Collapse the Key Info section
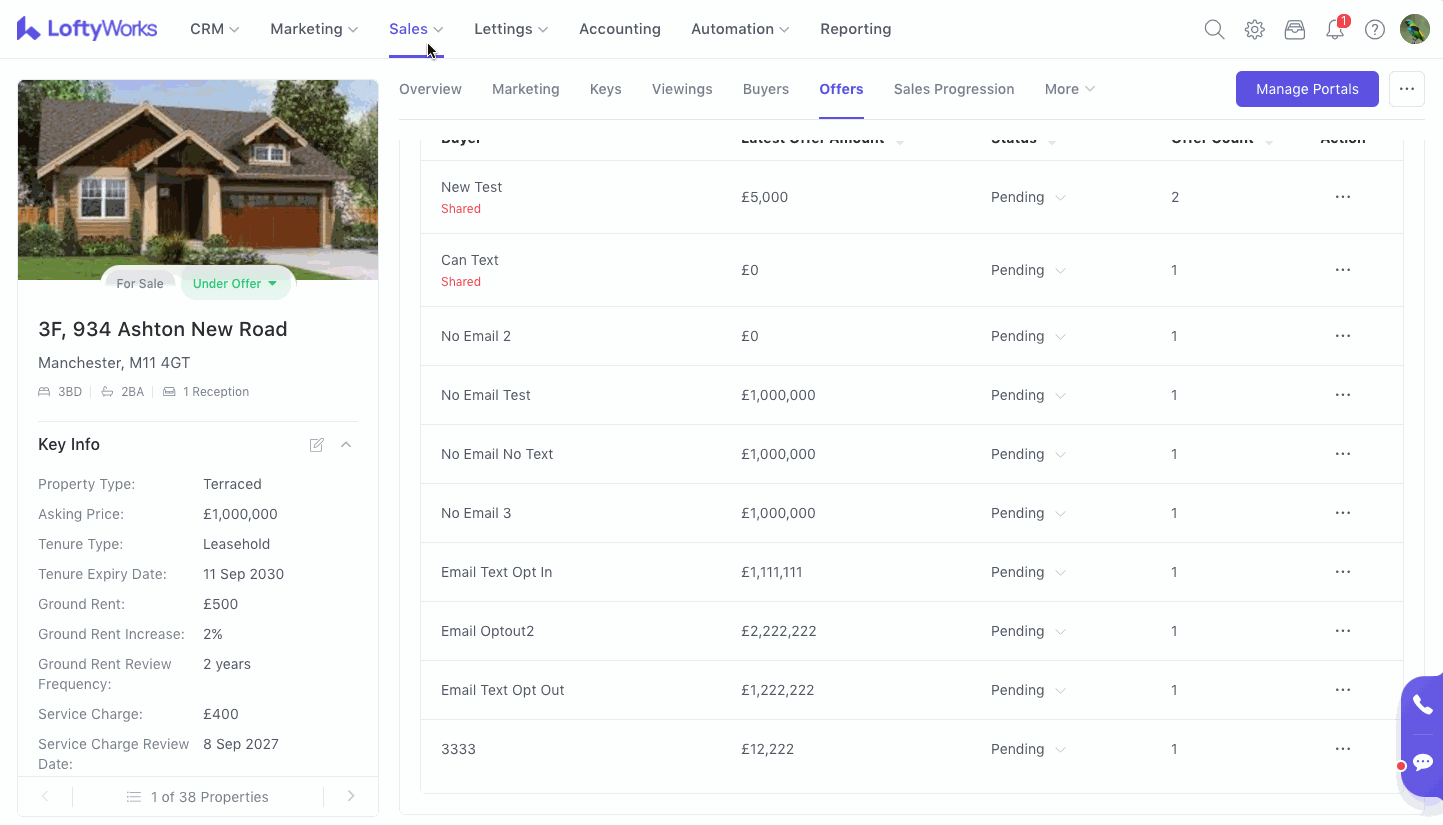 coord(346,445)
